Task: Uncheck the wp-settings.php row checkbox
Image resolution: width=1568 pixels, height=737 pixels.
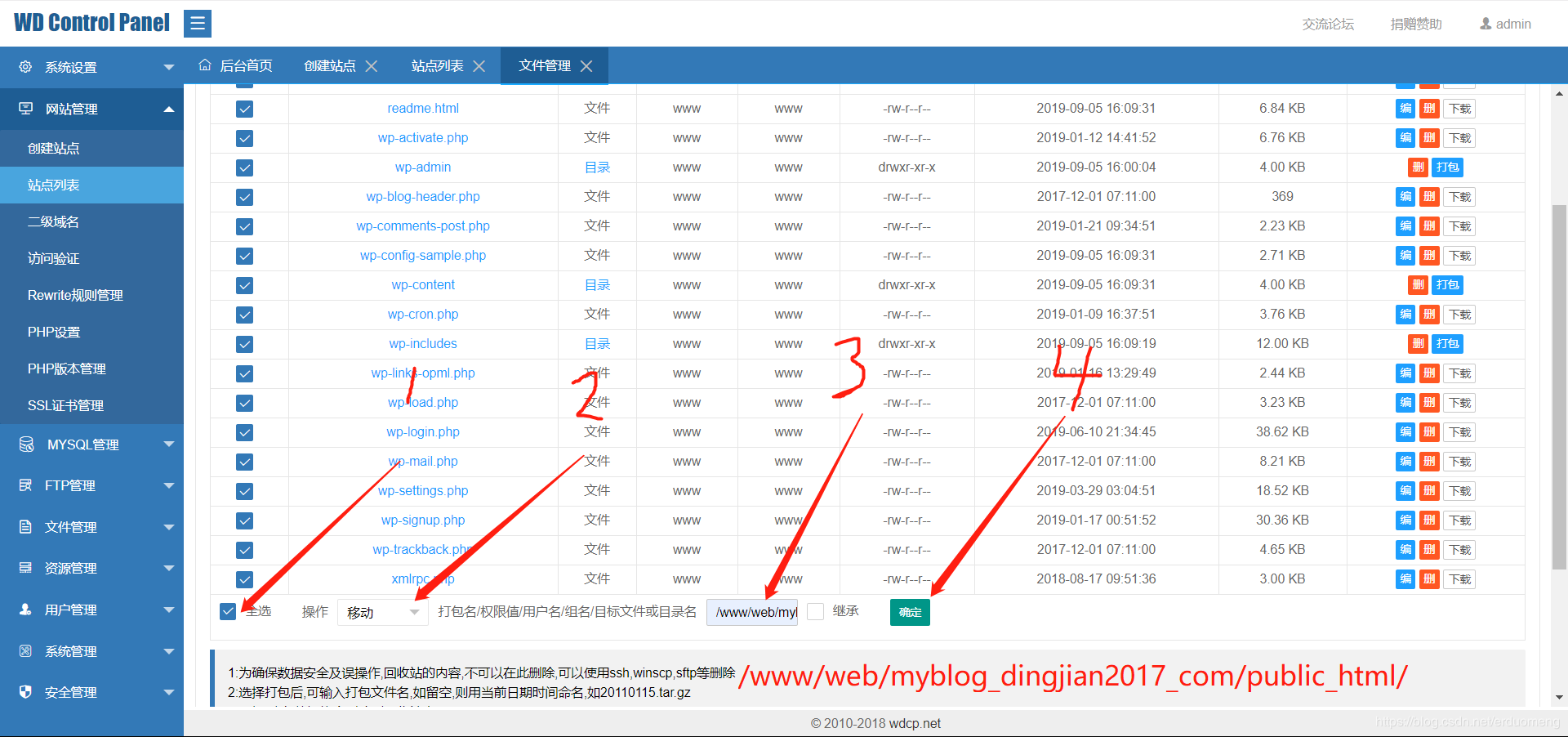Action: click(x=244, y=491)
